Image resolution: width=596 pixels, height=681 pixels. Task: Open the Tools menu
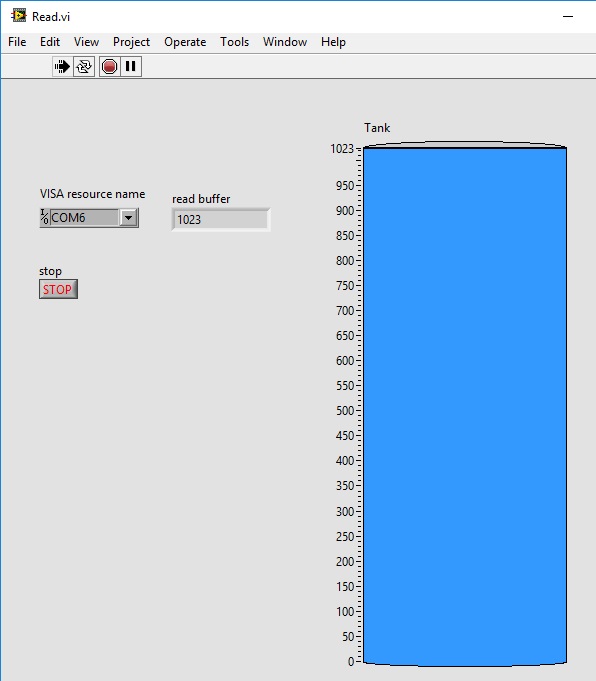tap(235, 42)
